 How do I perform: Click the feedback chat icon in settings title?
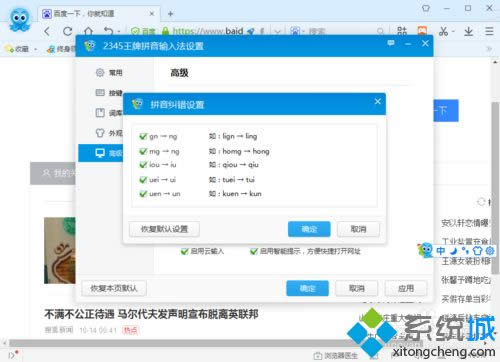point(391,44)
